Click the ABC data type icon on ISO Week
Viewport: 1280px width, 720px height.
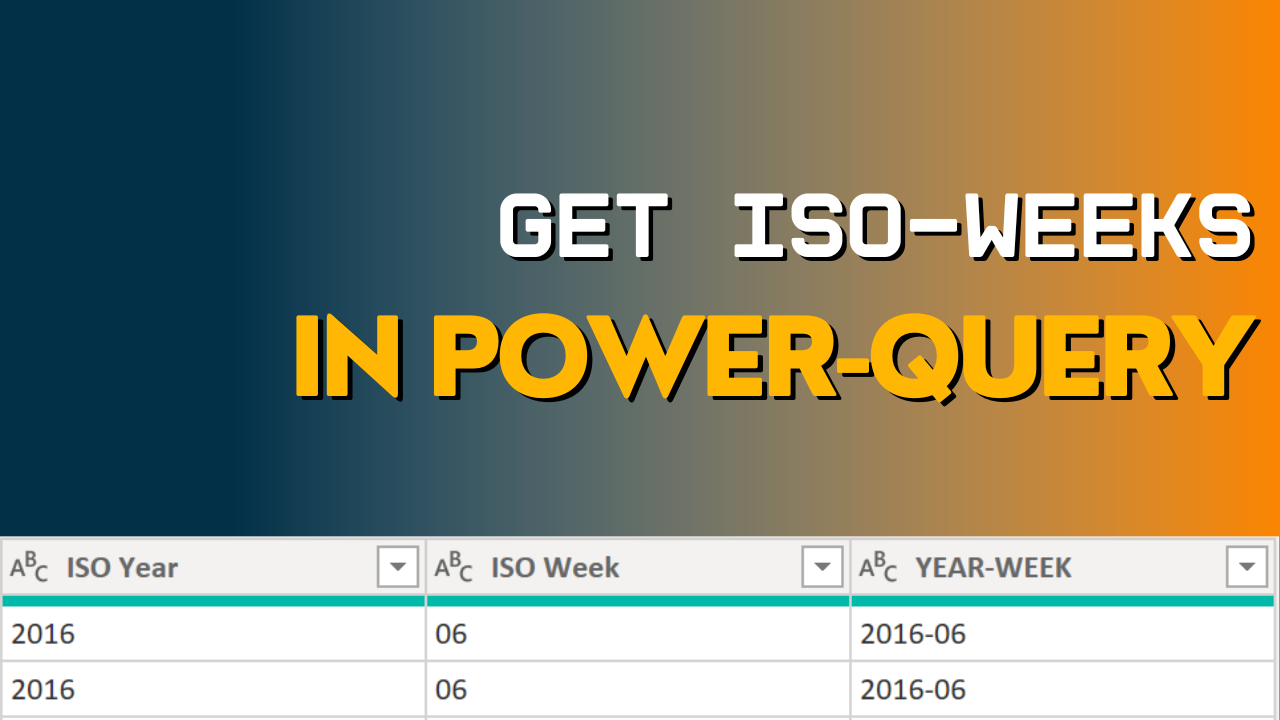453,567
